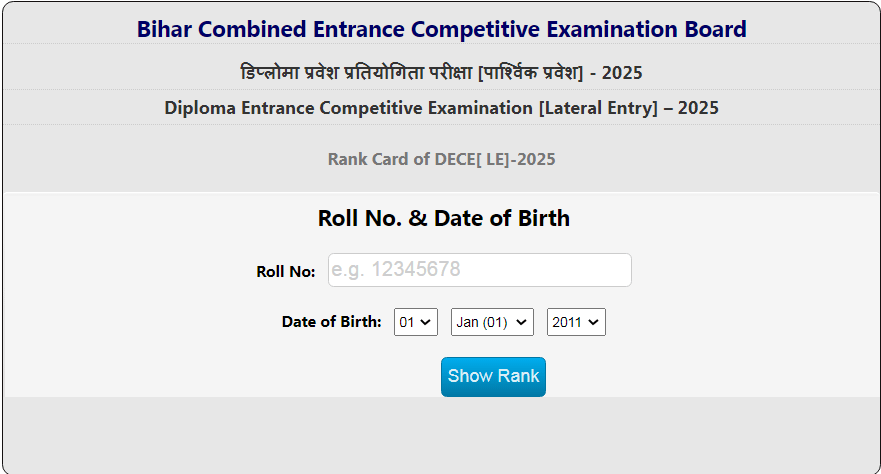Click the Bihar Combined Entrance Competitive Examination Board heading
The height and width of the screenshot is (474, 881).
tap(441, 29)
